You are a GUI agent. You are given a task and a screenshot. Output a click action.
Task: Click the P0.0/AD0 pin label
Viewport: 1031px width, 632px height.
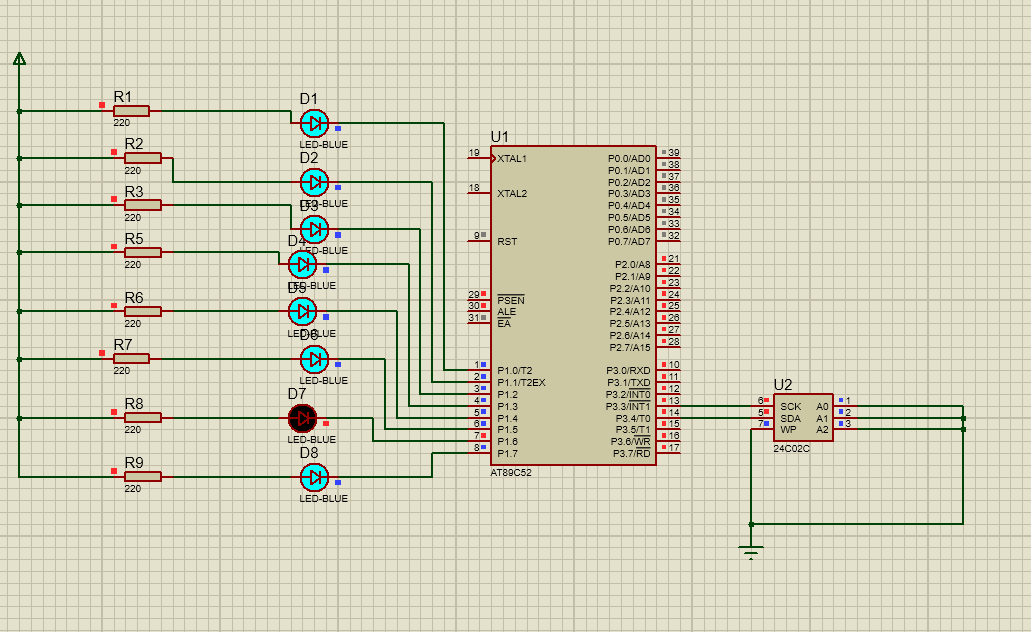point(629,158)
